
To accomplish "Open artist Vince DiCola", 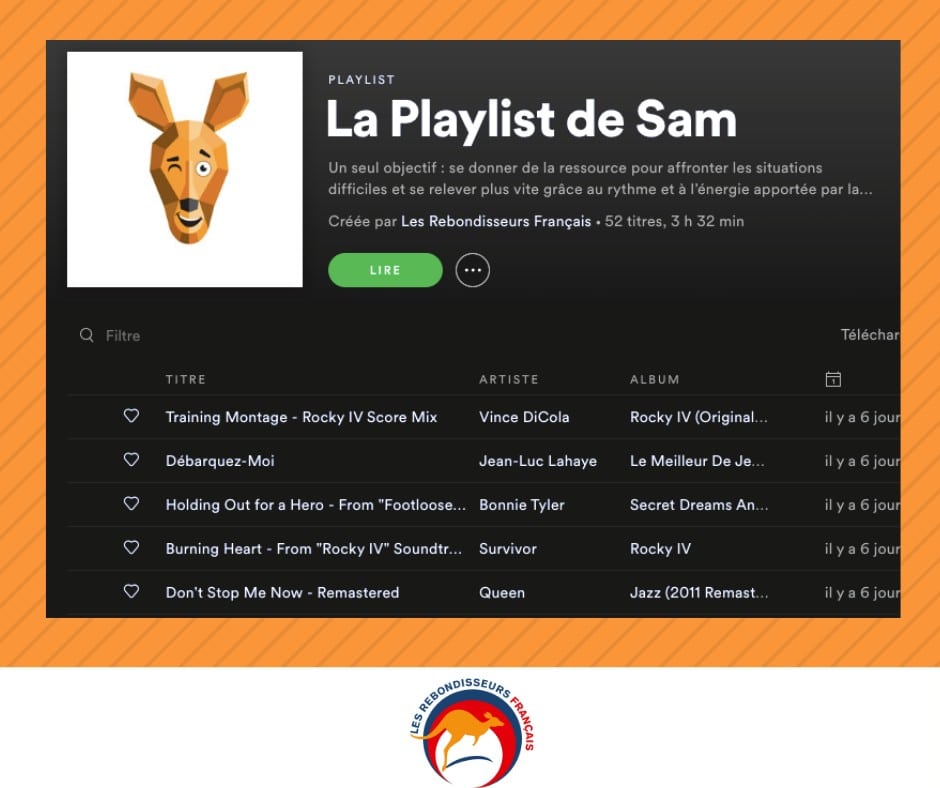I will tap(524, 417).
